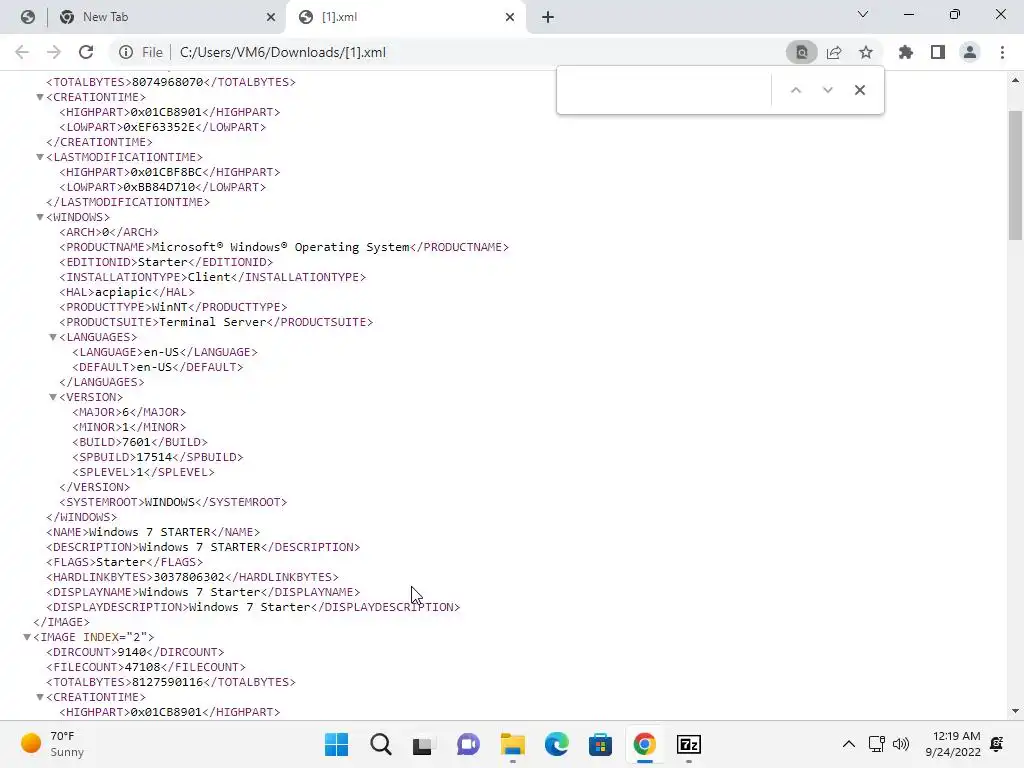Image resolution: width=1024 pixels, height=768 pixels.
Task: Click the browser Back arrow
Action: click(22, 52)
